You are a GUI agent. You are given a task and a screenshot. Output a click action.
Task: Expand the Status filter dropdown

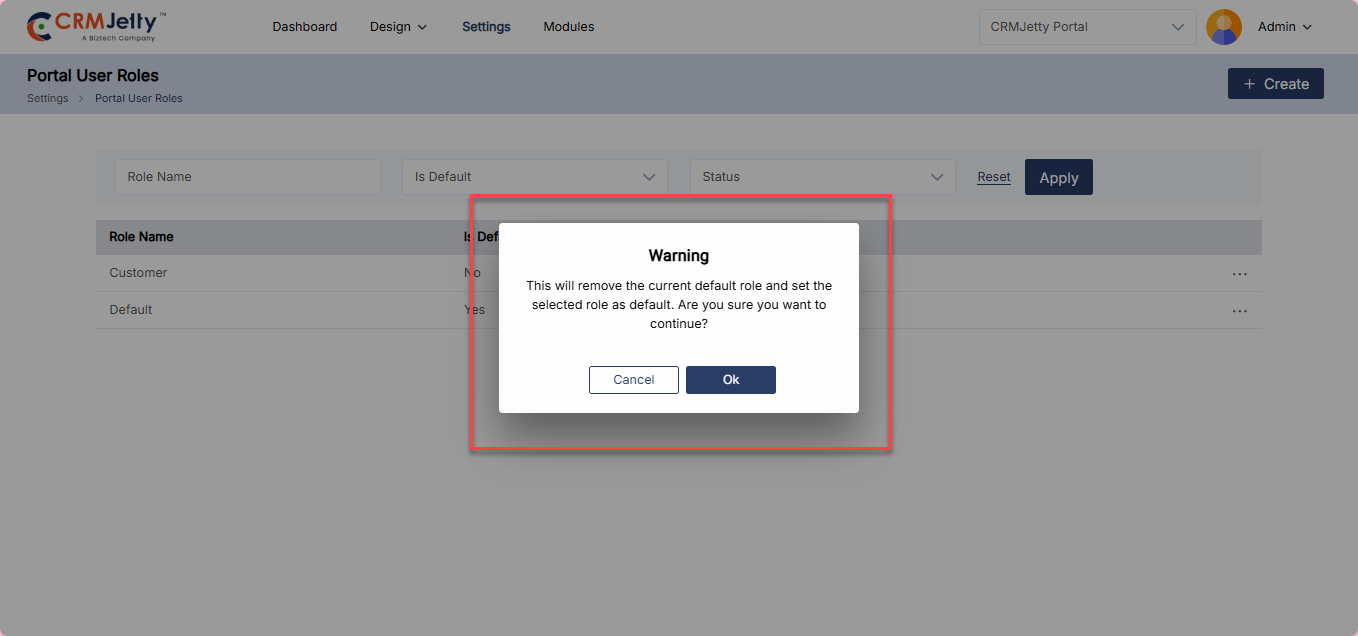822,177
